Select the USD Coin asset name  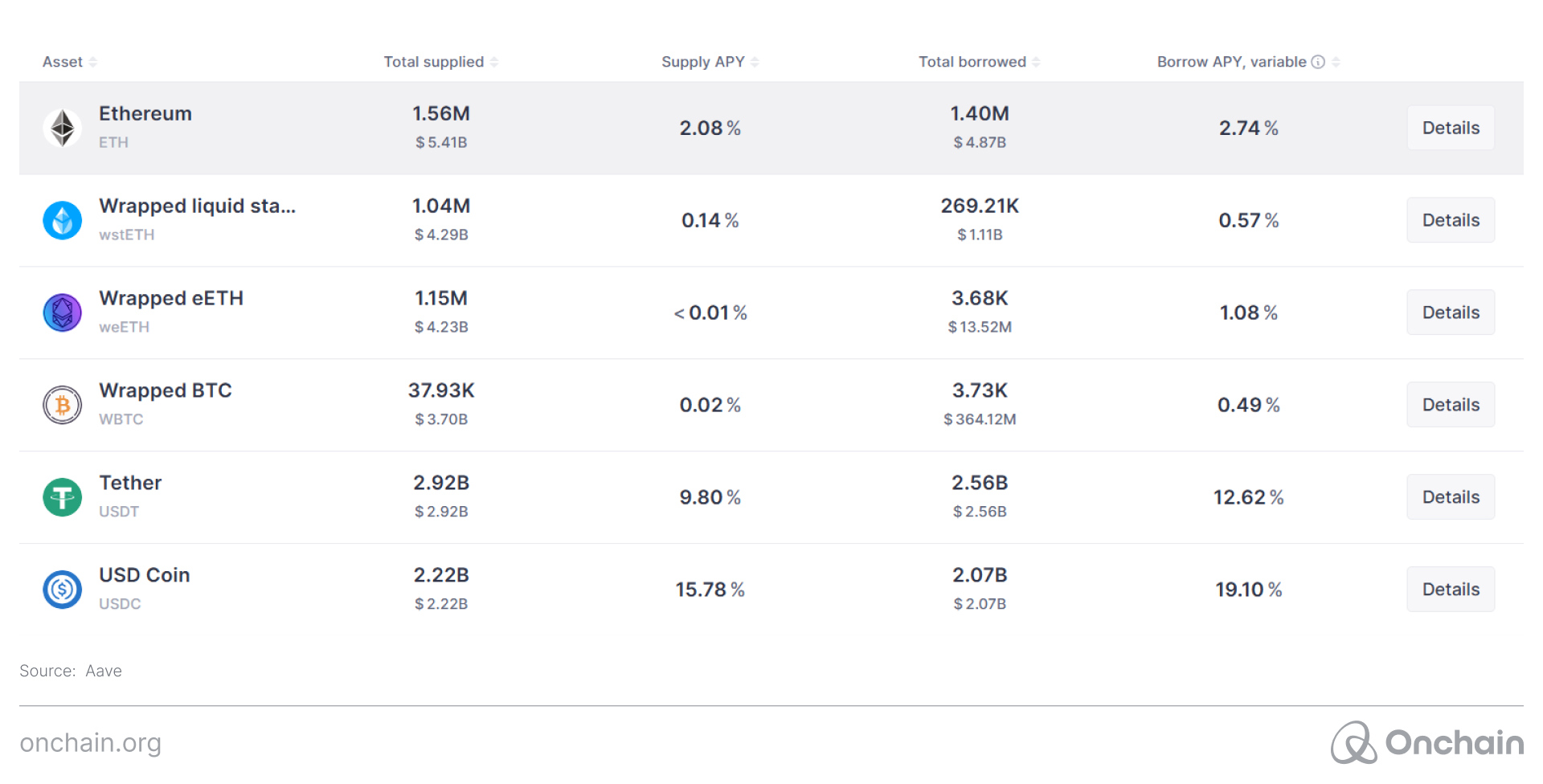click(x=145, y=575)
